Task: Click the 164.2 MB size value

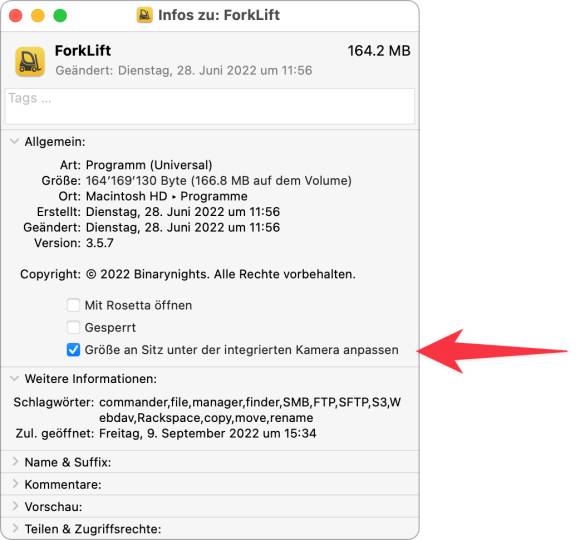Action: click(x=379, y=51)
